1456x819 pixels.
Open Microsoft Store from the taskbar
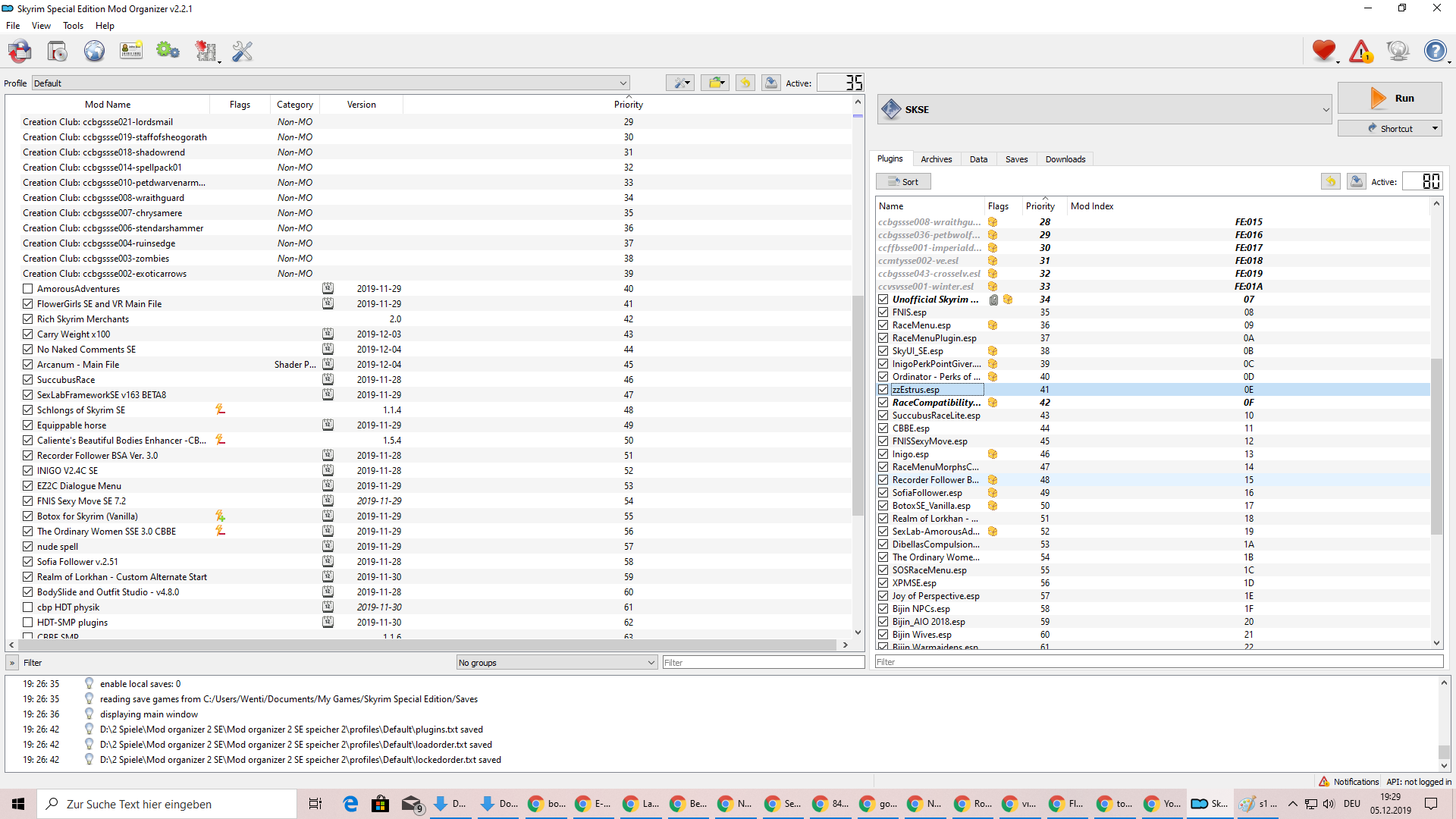point(381,804)
